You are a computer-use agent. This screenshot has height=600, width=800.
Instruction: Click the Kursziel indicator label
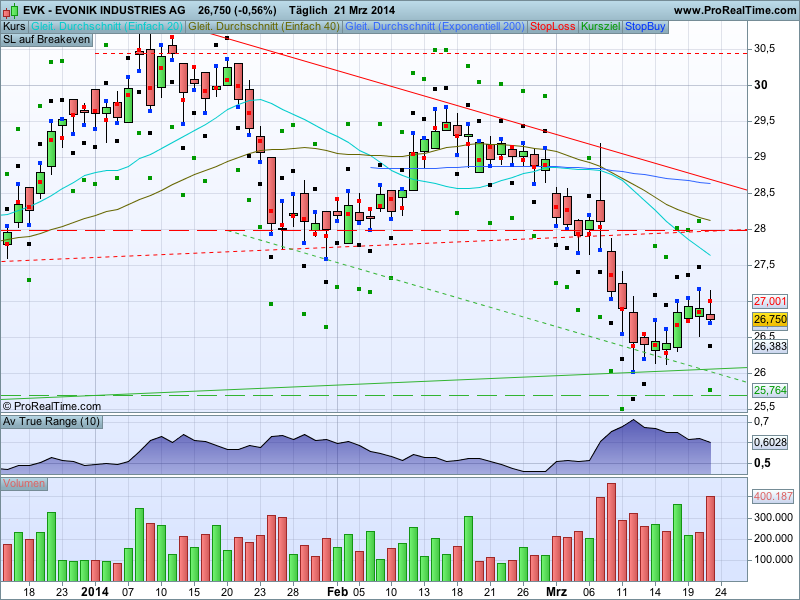click(601, 27)
